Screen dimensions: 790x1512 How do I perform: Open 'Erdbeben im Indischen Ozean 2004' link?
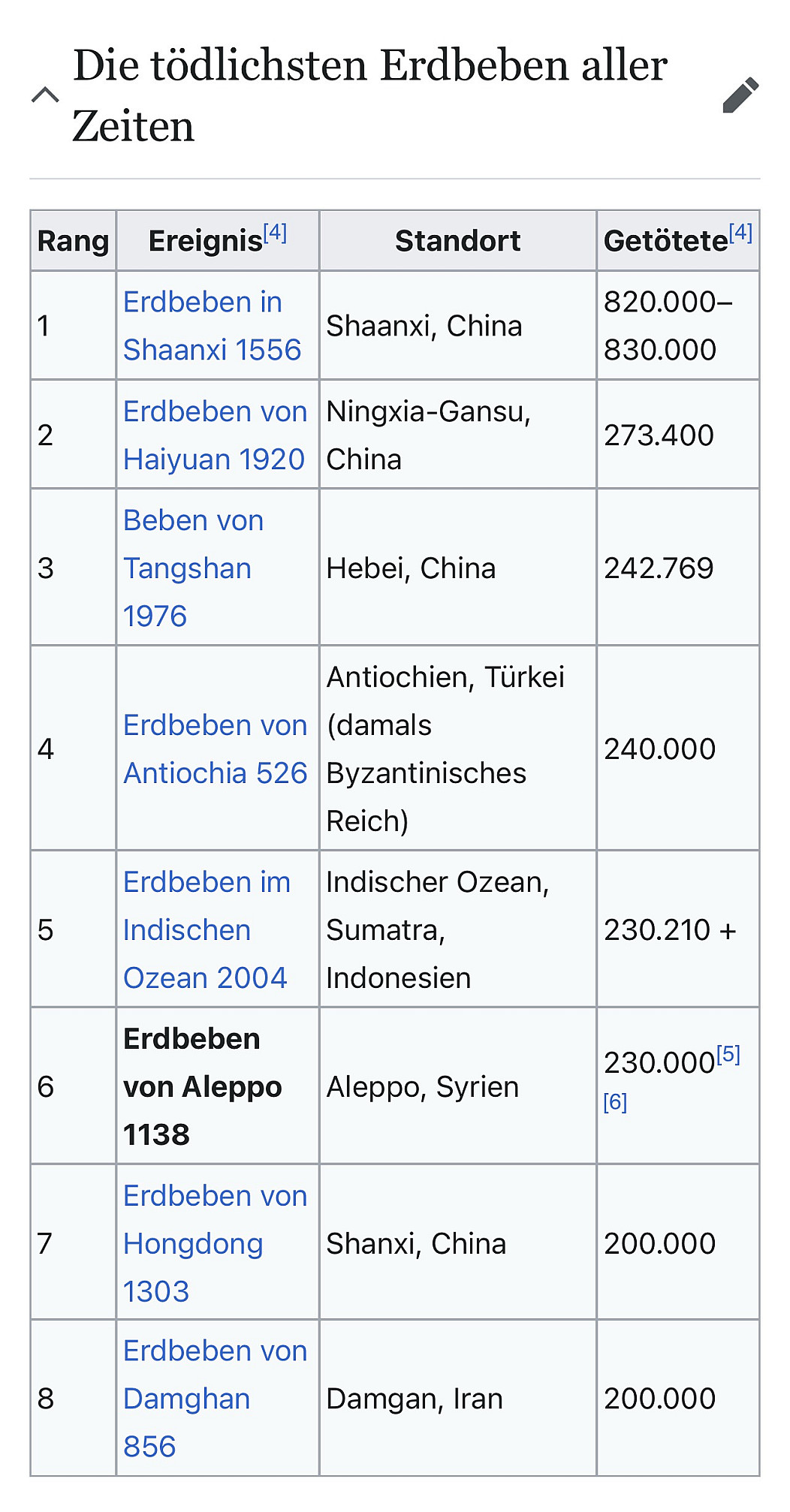(206, 930)
